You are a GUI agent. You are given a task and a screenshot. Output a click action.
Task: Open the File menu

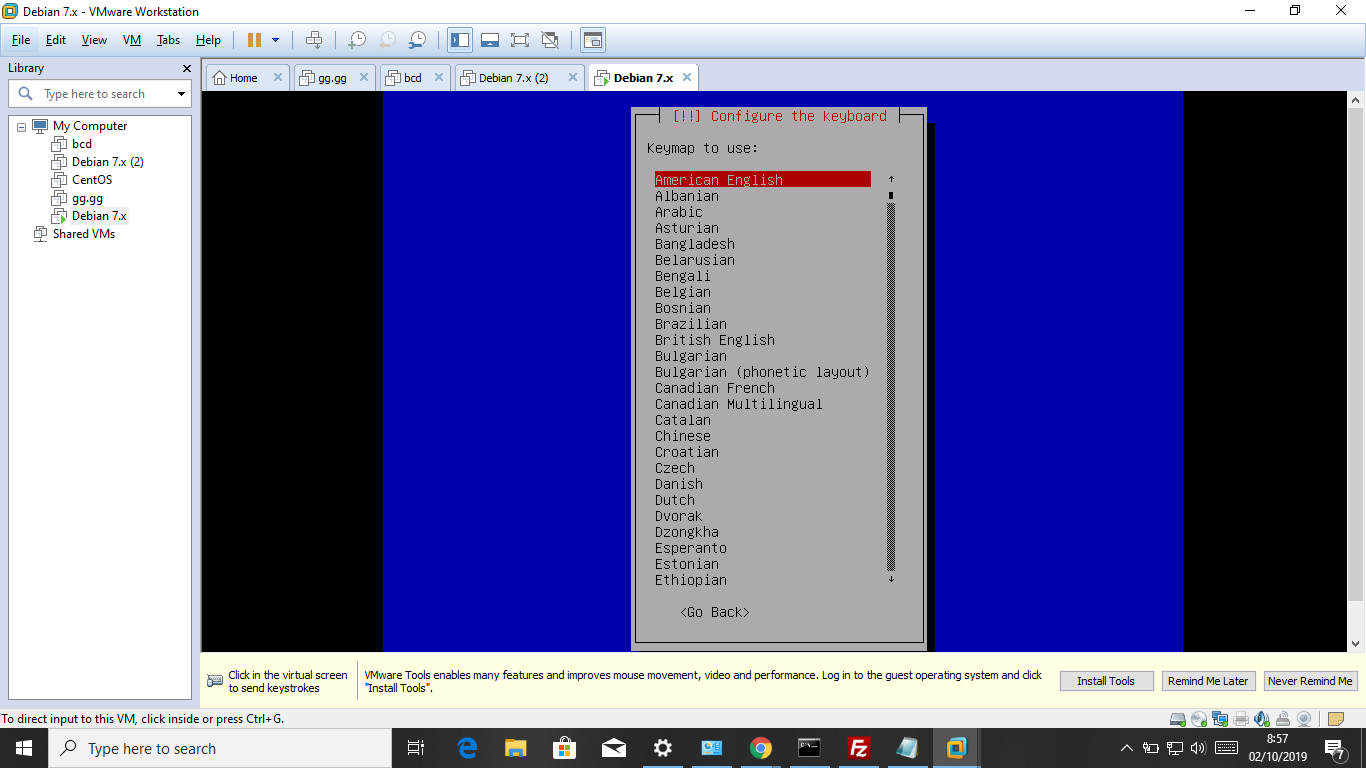pyautogui.click(x=21, y=40)
